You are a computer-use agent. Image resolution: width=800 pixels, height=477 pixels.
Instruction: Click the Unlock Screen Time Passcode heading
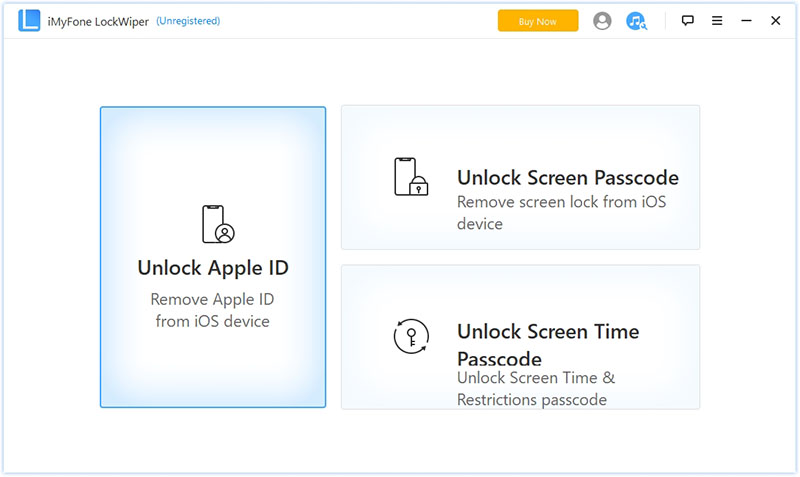click(548, 345)
